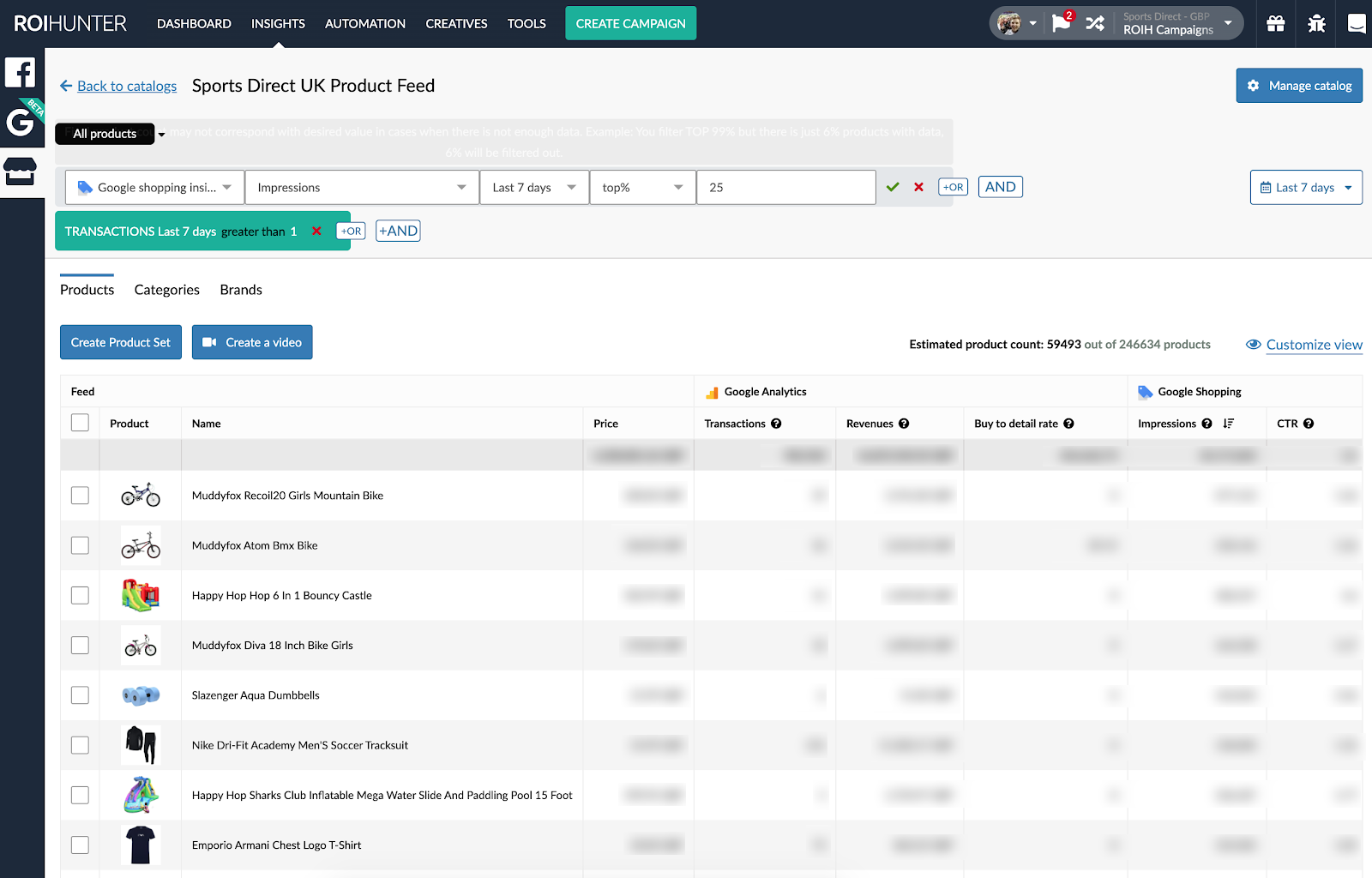Image resolution: width=1372 pixels, height=878 pixels.
Task: Expand the Impressions metric dropdown
Action: 361,188
